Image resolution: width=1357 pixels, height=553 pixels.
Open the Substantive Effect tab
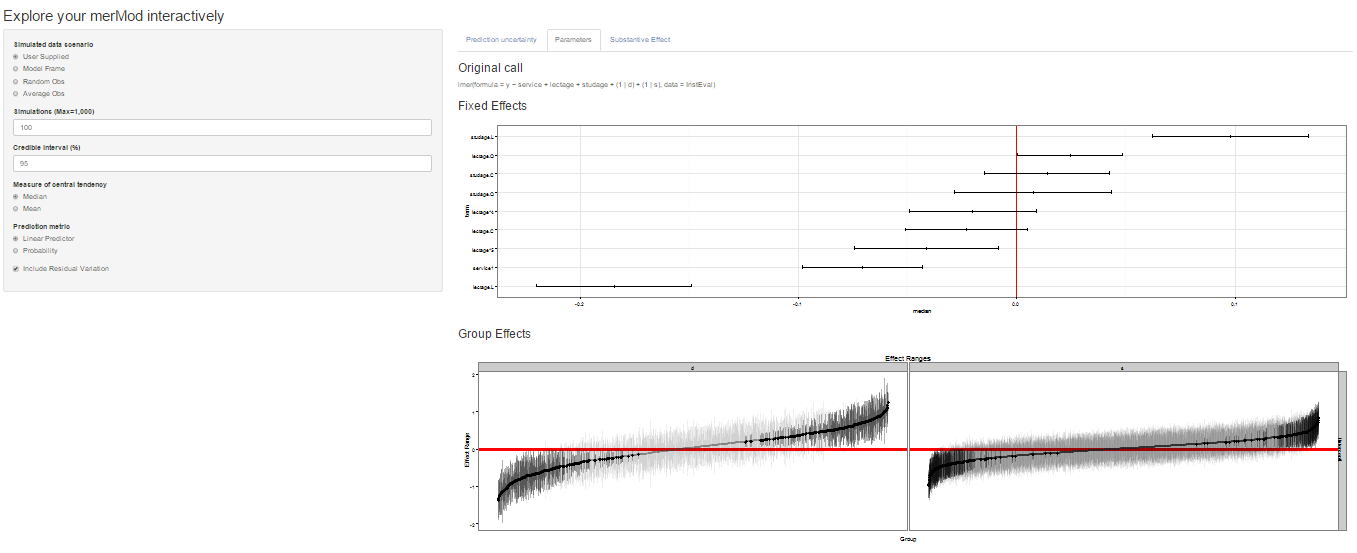click(640, 40)
